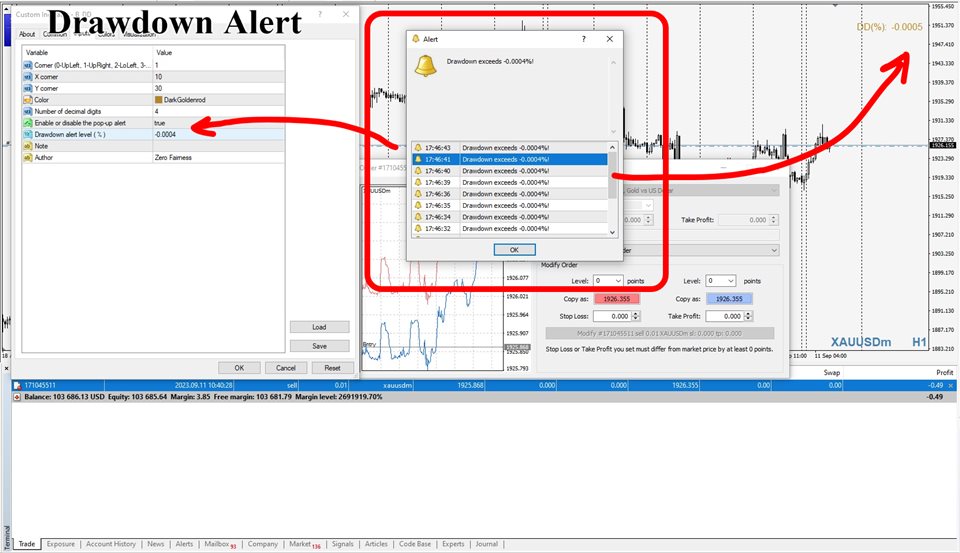The width and height of the screenshot is (960, 553).
Task: Click the Reset button
Action: pyautogui.click(x=332, y=368)
